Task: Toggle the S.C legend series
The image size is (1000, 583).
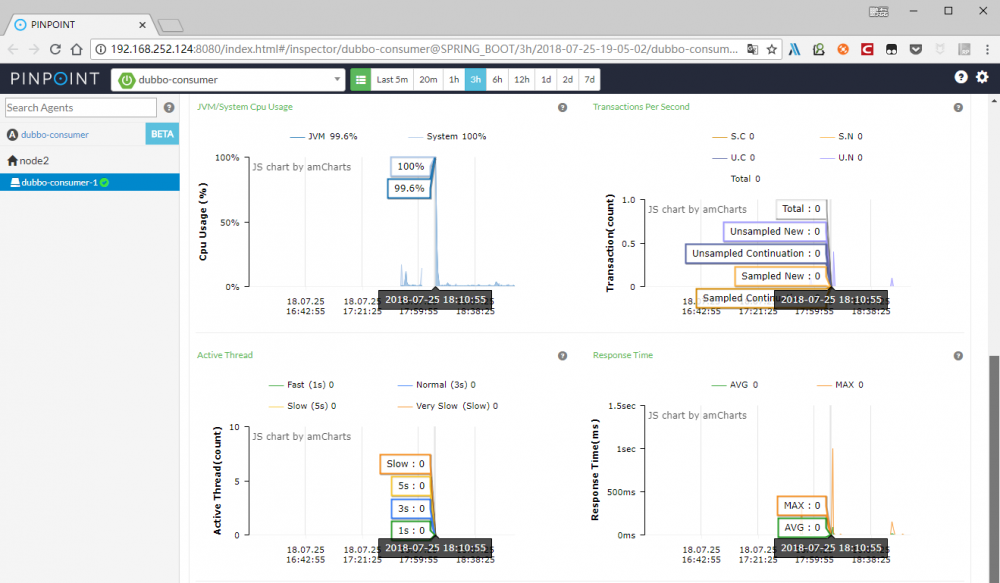Action: click(733, 137)
